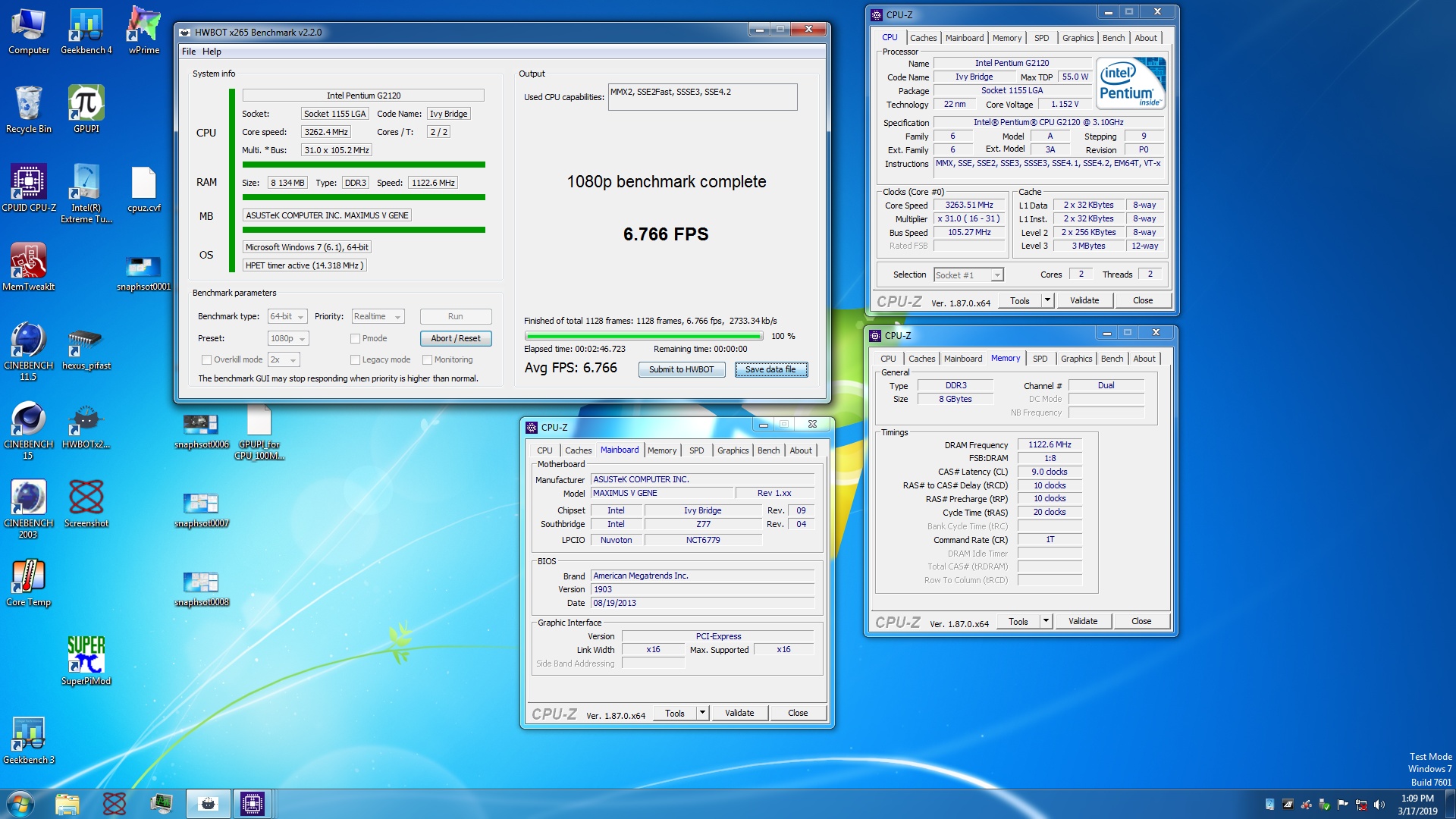This screenshot has width=1456, height=819.
Task: Open the Recycle Bin
Action: click(29, 110)
